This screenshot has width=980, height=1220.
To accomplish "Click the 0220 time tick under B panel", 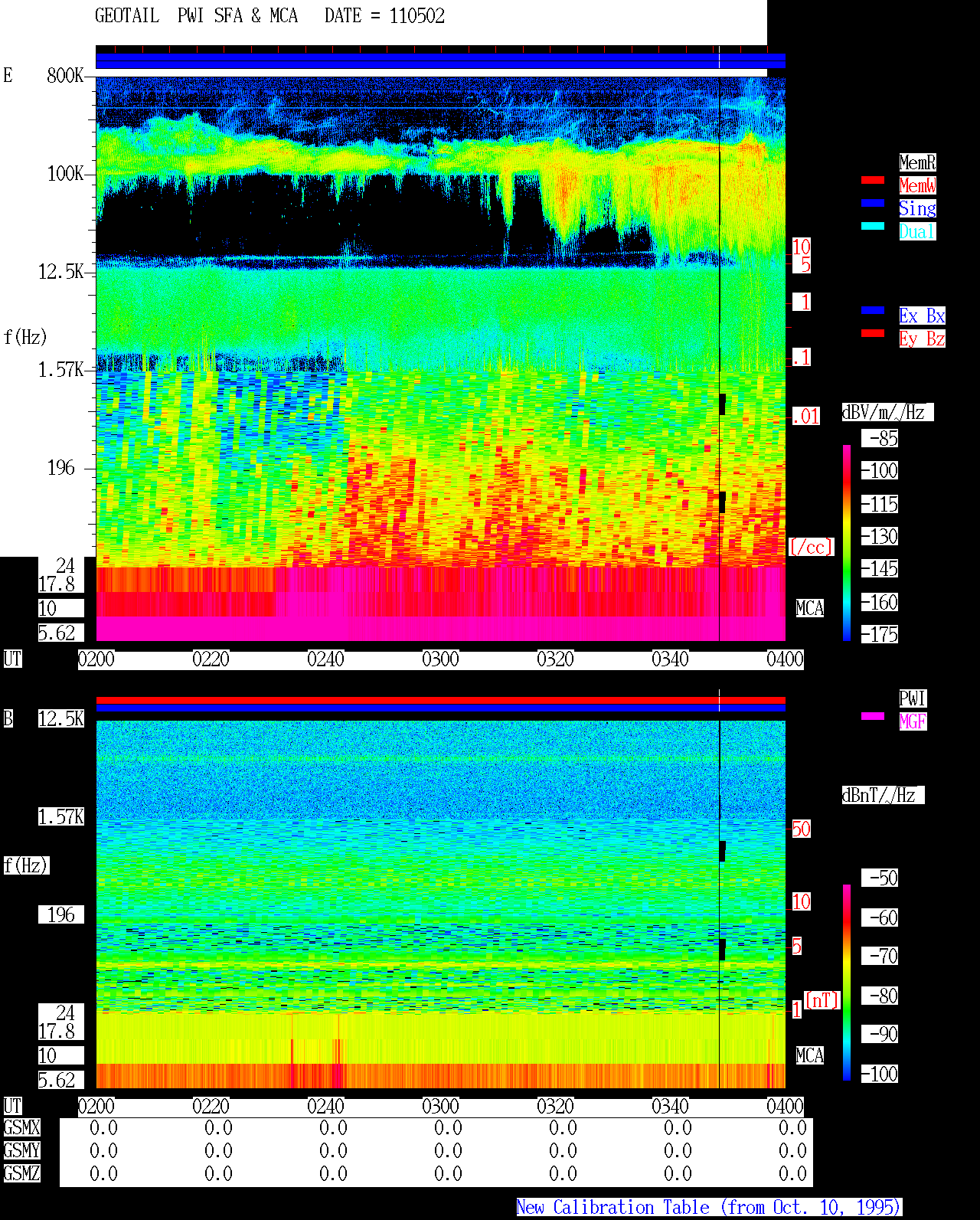I will pos(211,1106).
